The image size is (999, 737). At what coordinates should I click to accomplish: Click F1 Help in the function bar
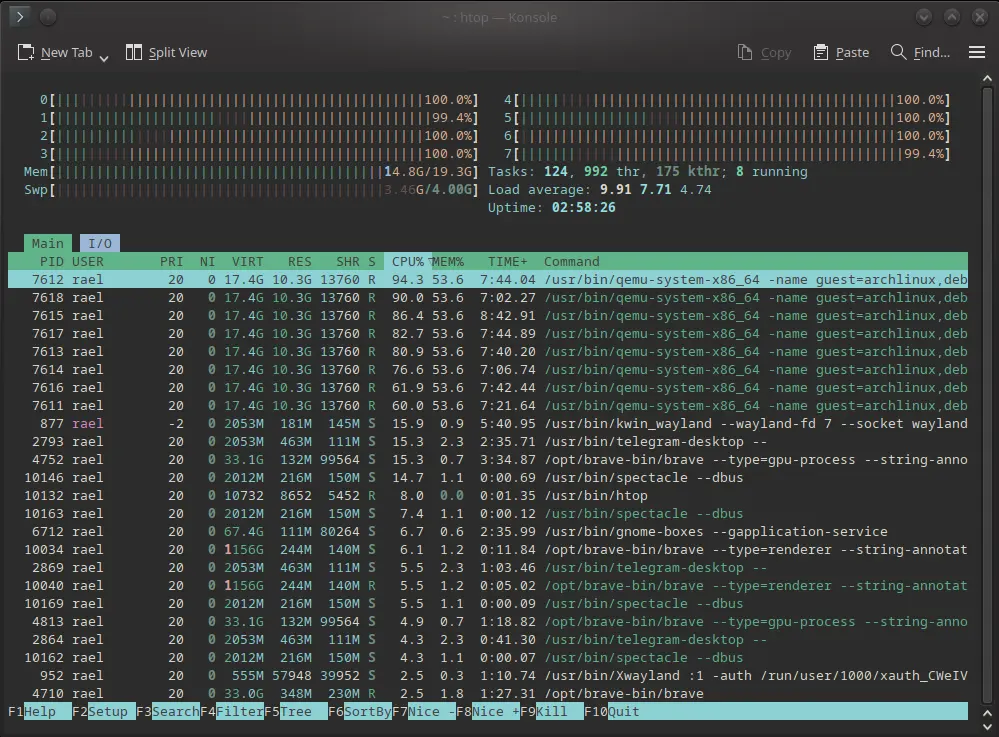[40, 712]
